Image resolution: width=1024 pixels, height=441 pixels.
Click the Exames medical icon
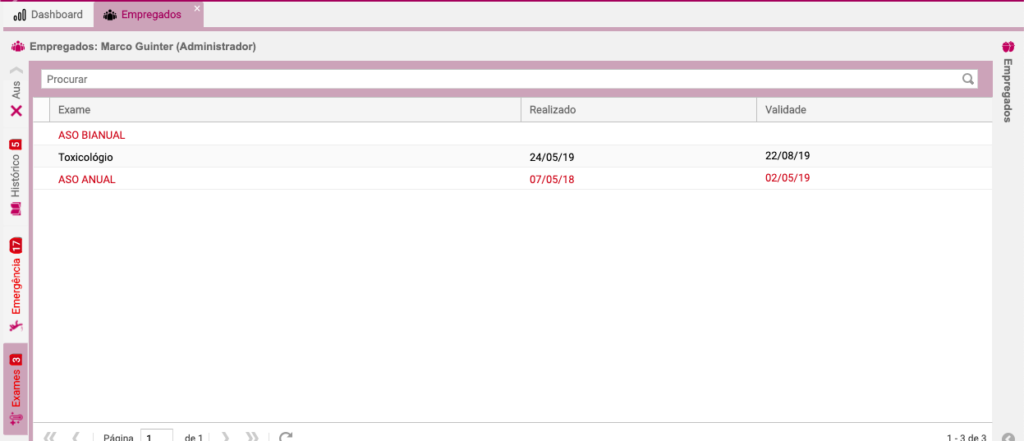pos(16,419)
